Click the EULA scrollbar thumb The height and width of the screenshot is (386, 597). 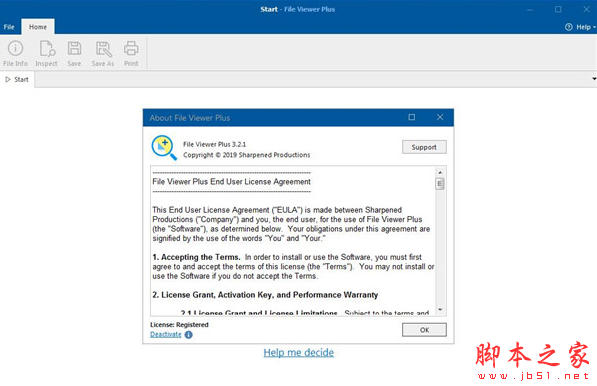(x=440, y=184)
